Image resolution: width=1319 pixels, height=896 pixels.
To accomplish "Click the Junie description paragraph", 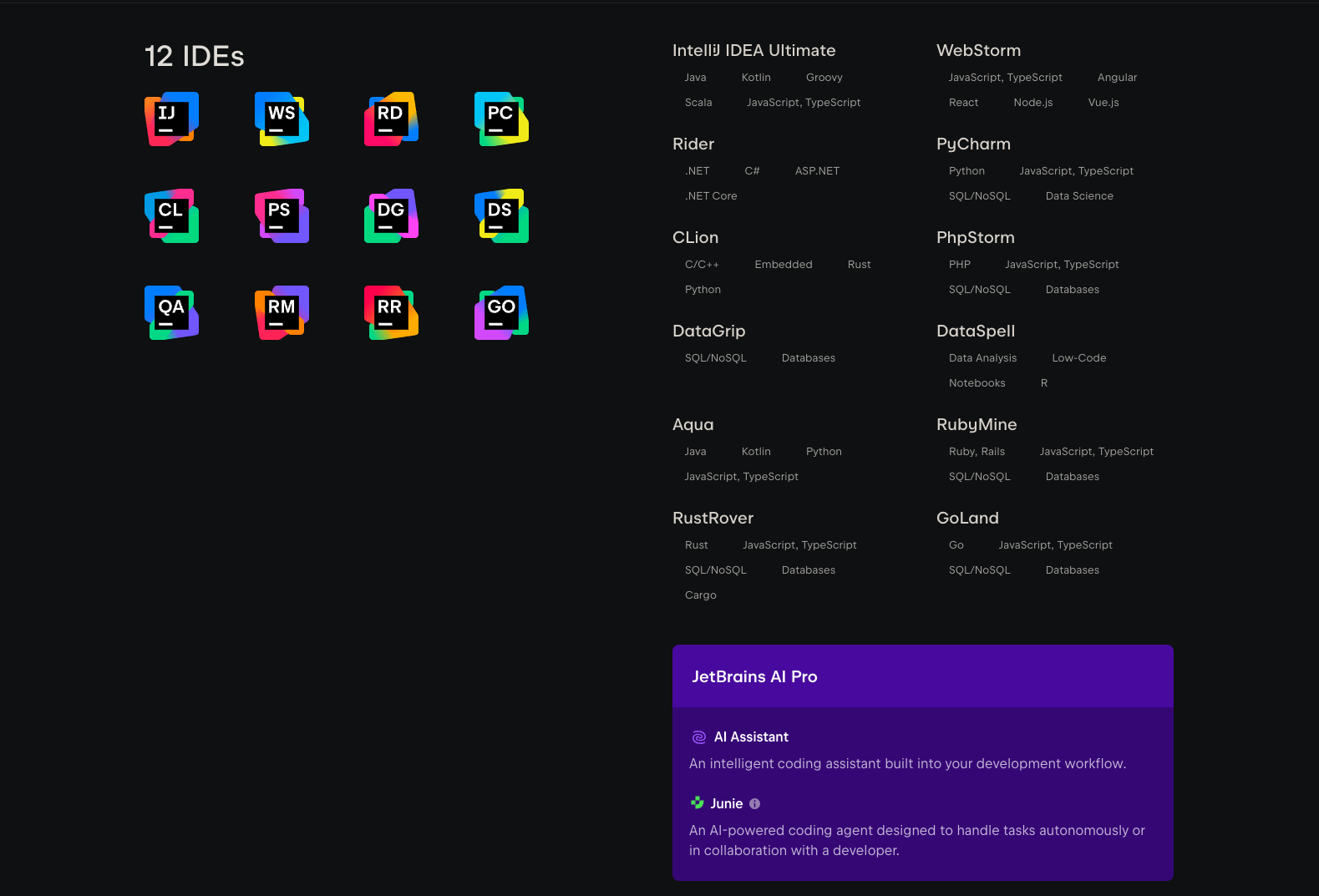I will (x=917, y=841).
